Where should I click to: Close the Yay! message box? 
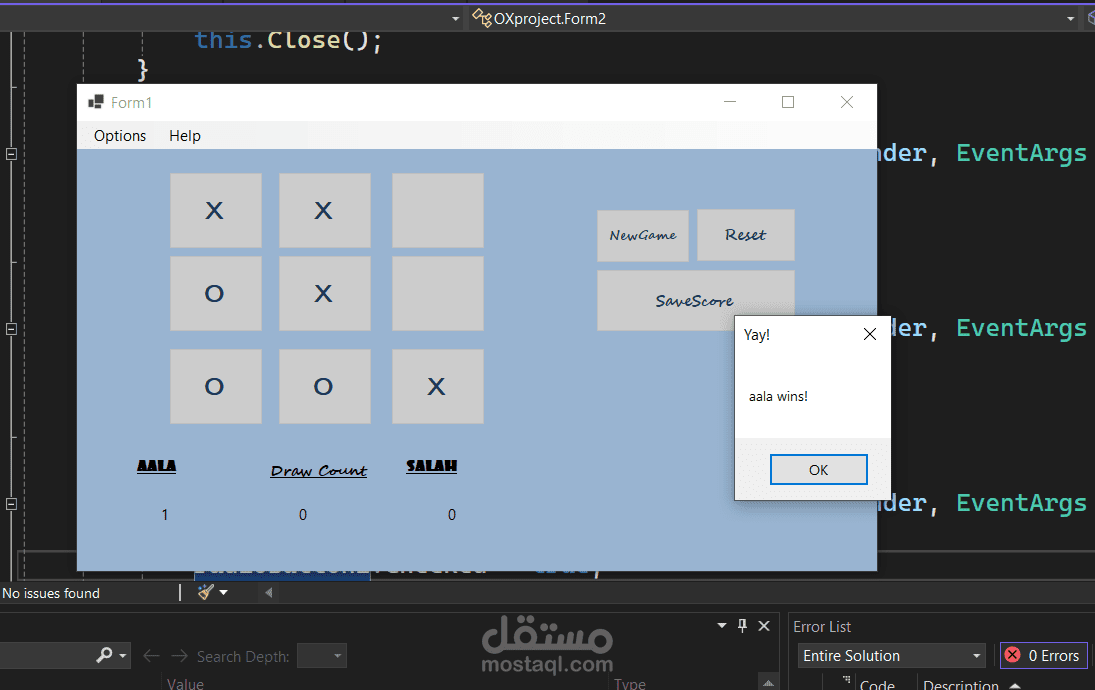(x=869, y=334)
